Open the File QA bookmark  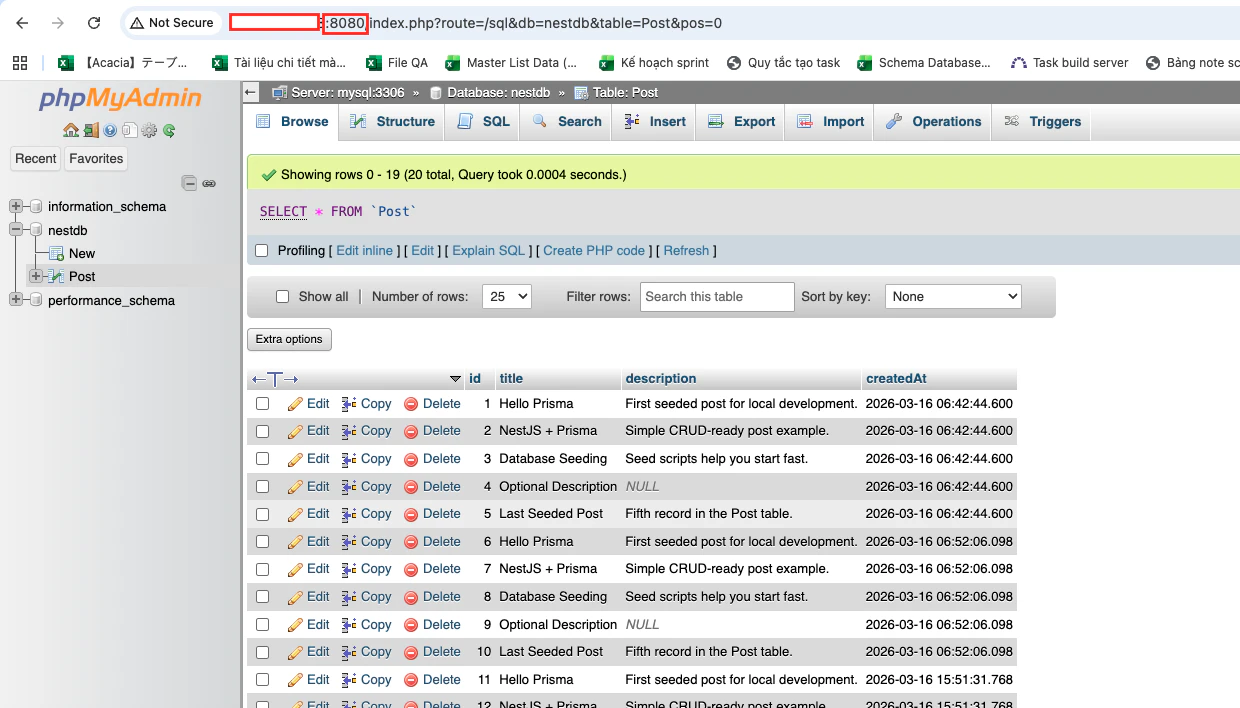397,63
